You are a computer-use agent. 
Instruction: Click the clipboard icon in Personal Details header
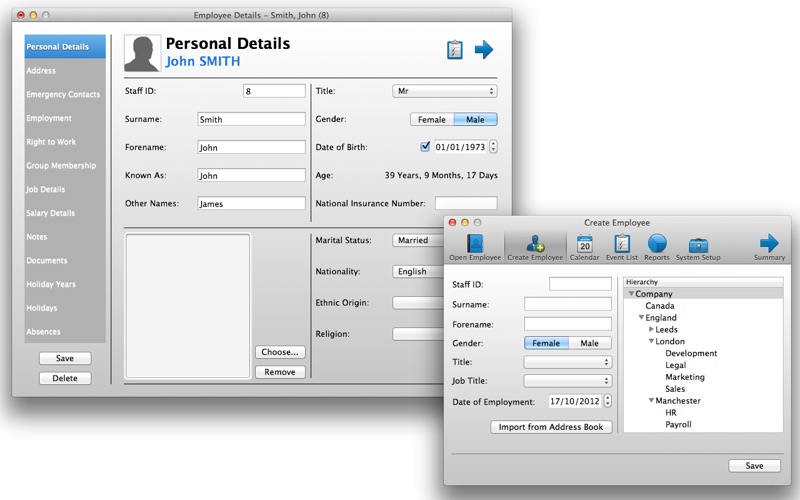[x=455, y=49]
